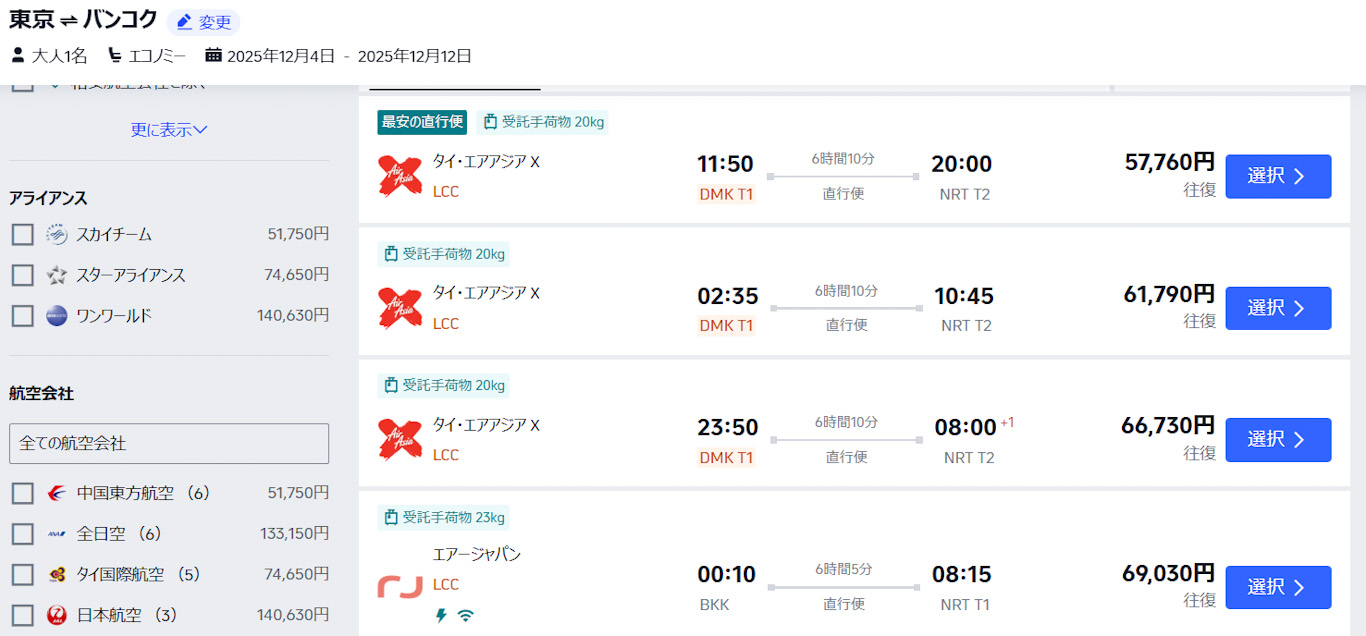Image resolution: width=1366 pixels, height=636 pixels.
Task: Click the AirAsia logo on 11:50 flight
Action: point(400,176)
